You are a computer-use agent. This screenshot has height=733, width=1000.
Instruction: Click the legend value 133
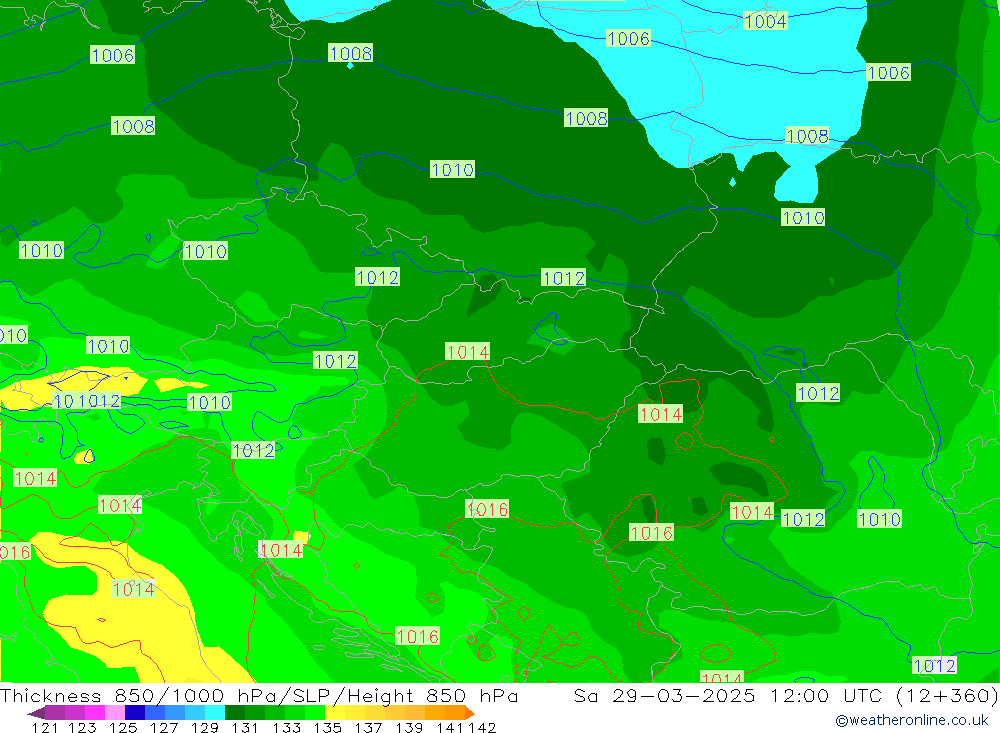286,727
